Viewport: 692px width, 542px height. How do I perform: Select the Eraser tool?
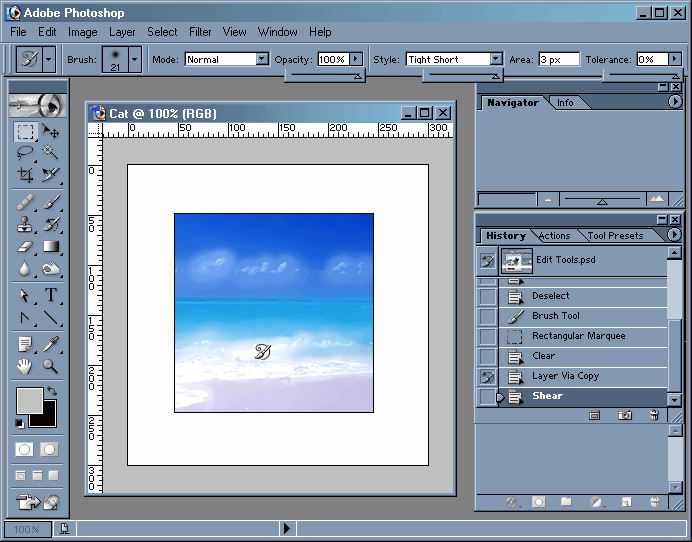coord(25,247)
